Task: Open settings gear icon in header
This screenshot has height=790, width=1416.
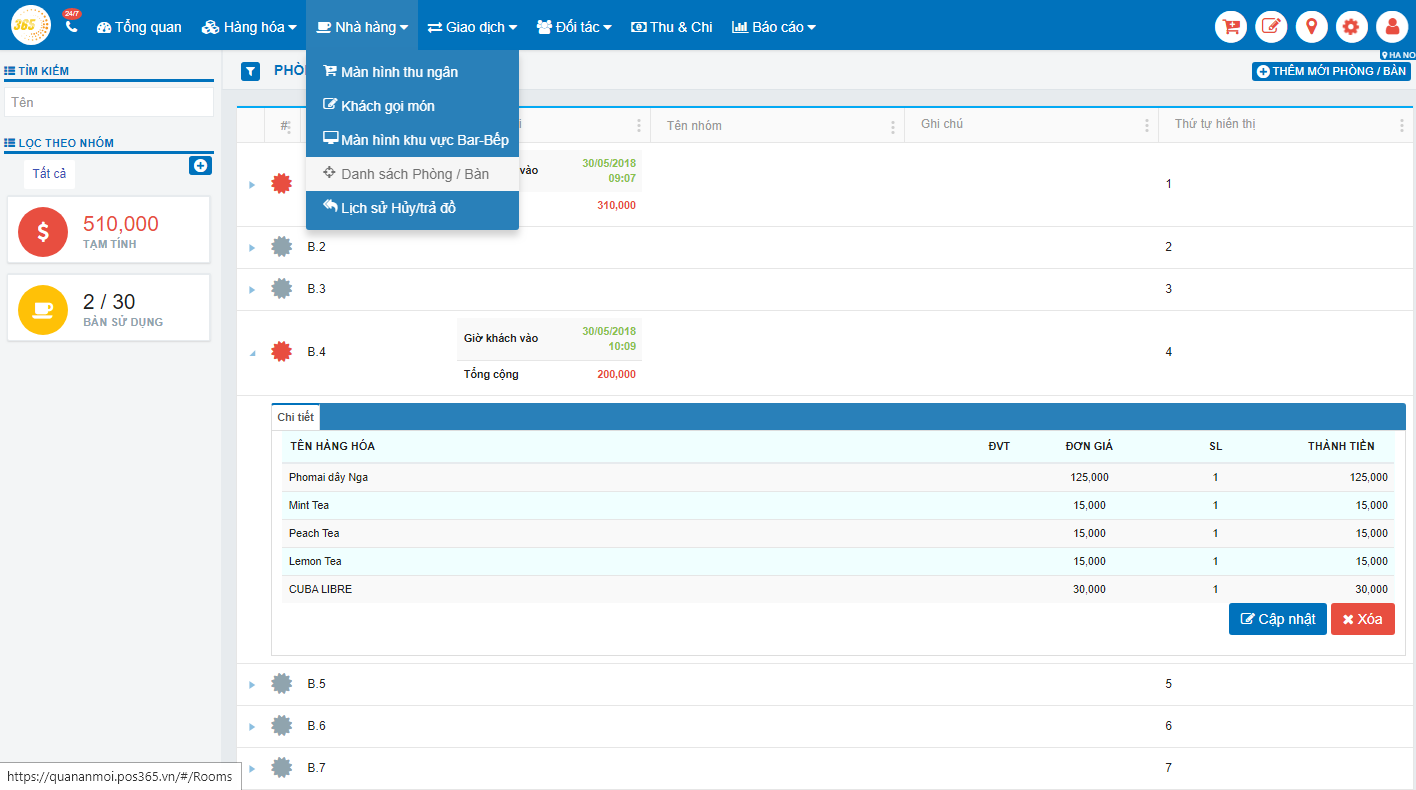Action: [1351, 26]
